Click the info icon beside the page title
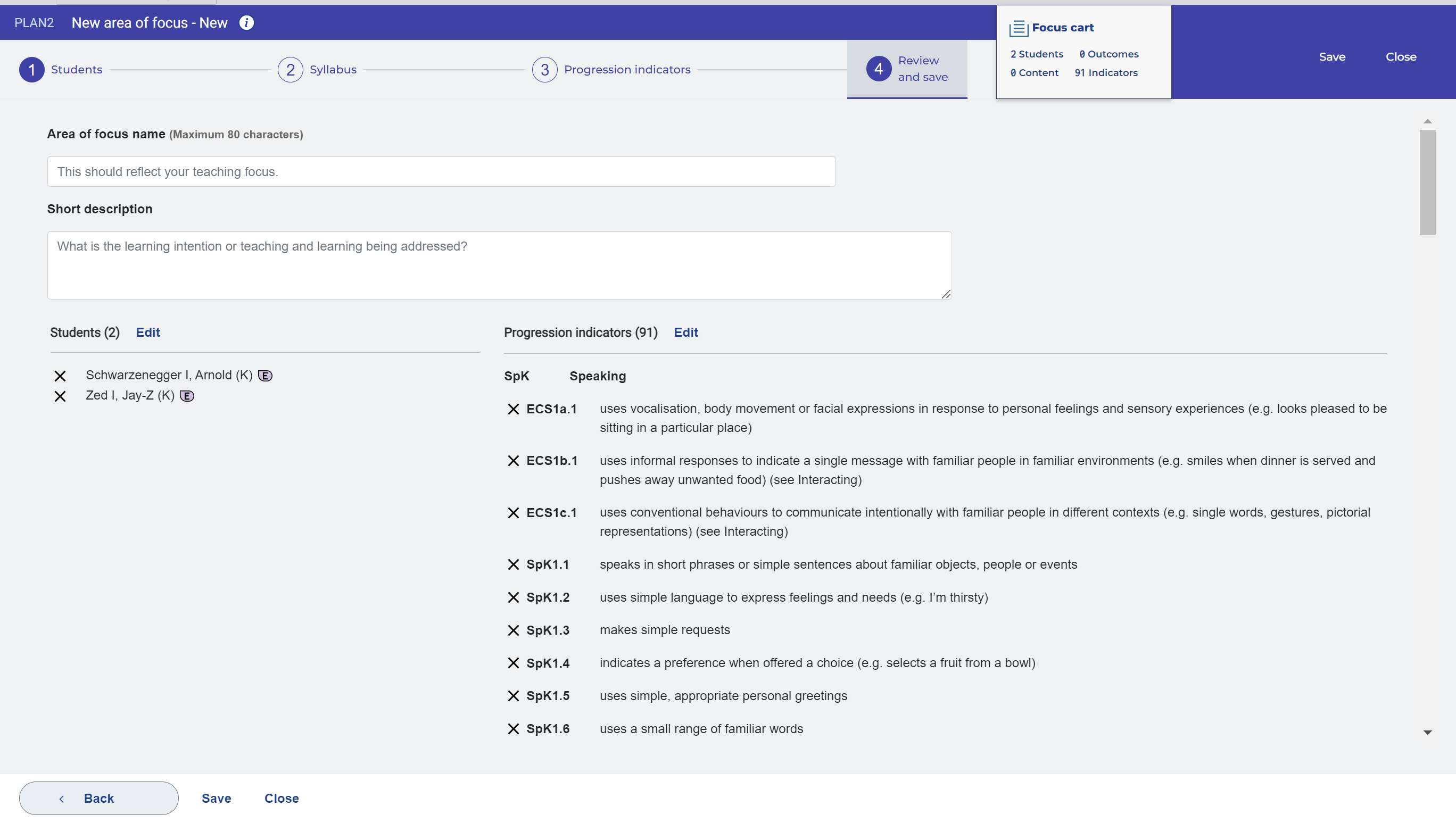The height and width of the screenshot is (823, 1456). [x=246, y=22]
